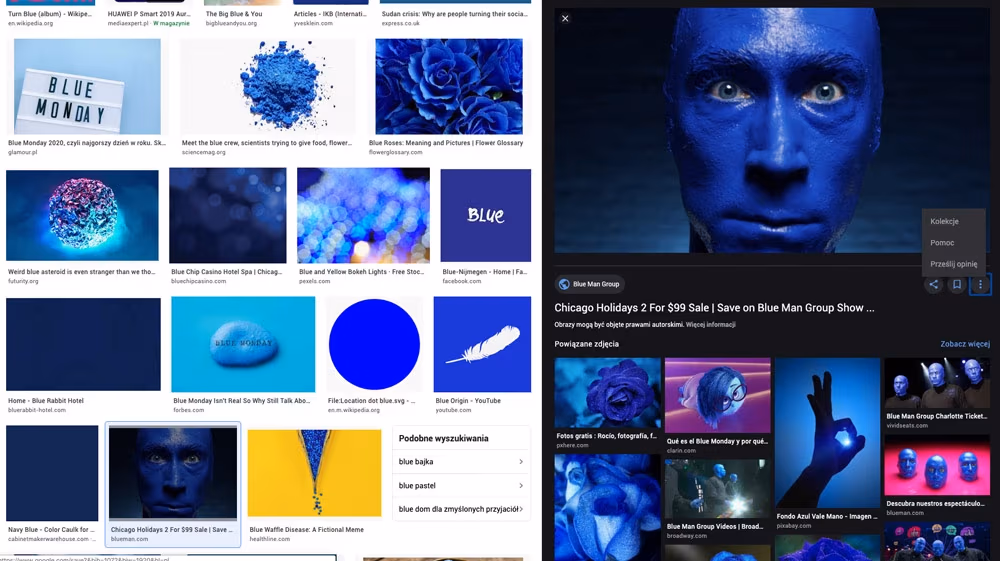Open the Blue Chip Casino Hotel thumbnail
The image size is (1000, 561).
pyautogui.click(x=228, y=215)
